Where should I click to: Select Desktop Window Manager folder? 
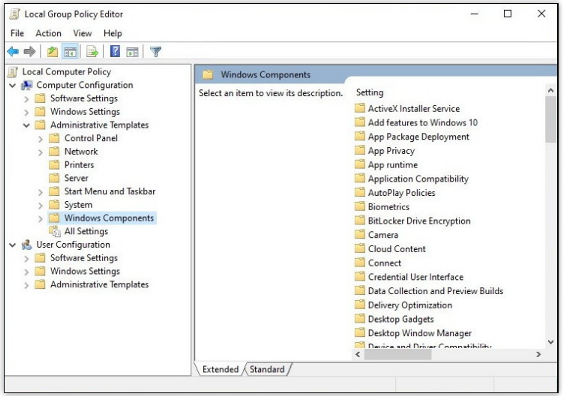pos(419,333)
